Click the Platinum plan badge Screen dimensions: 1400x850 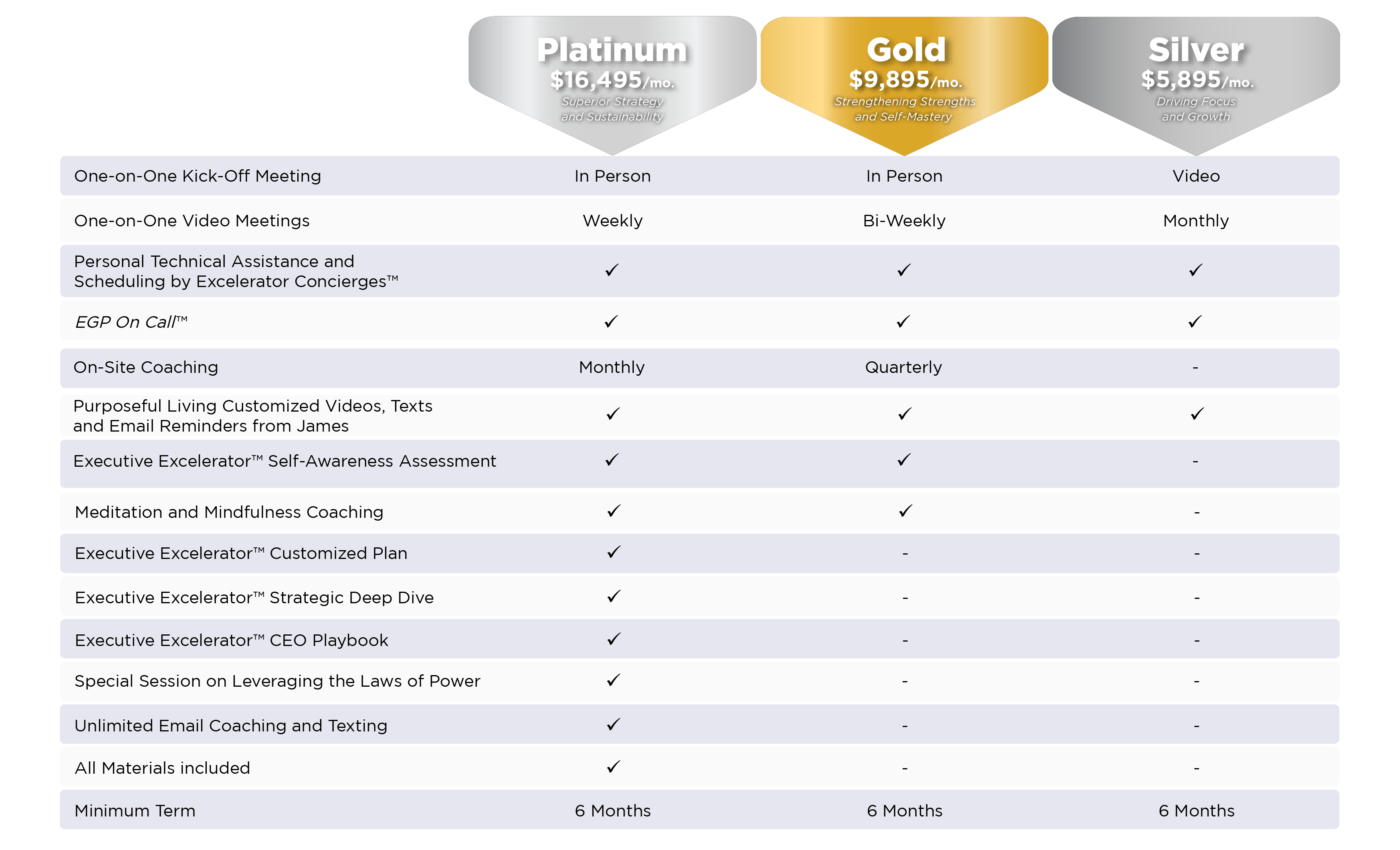coord(613,85)
